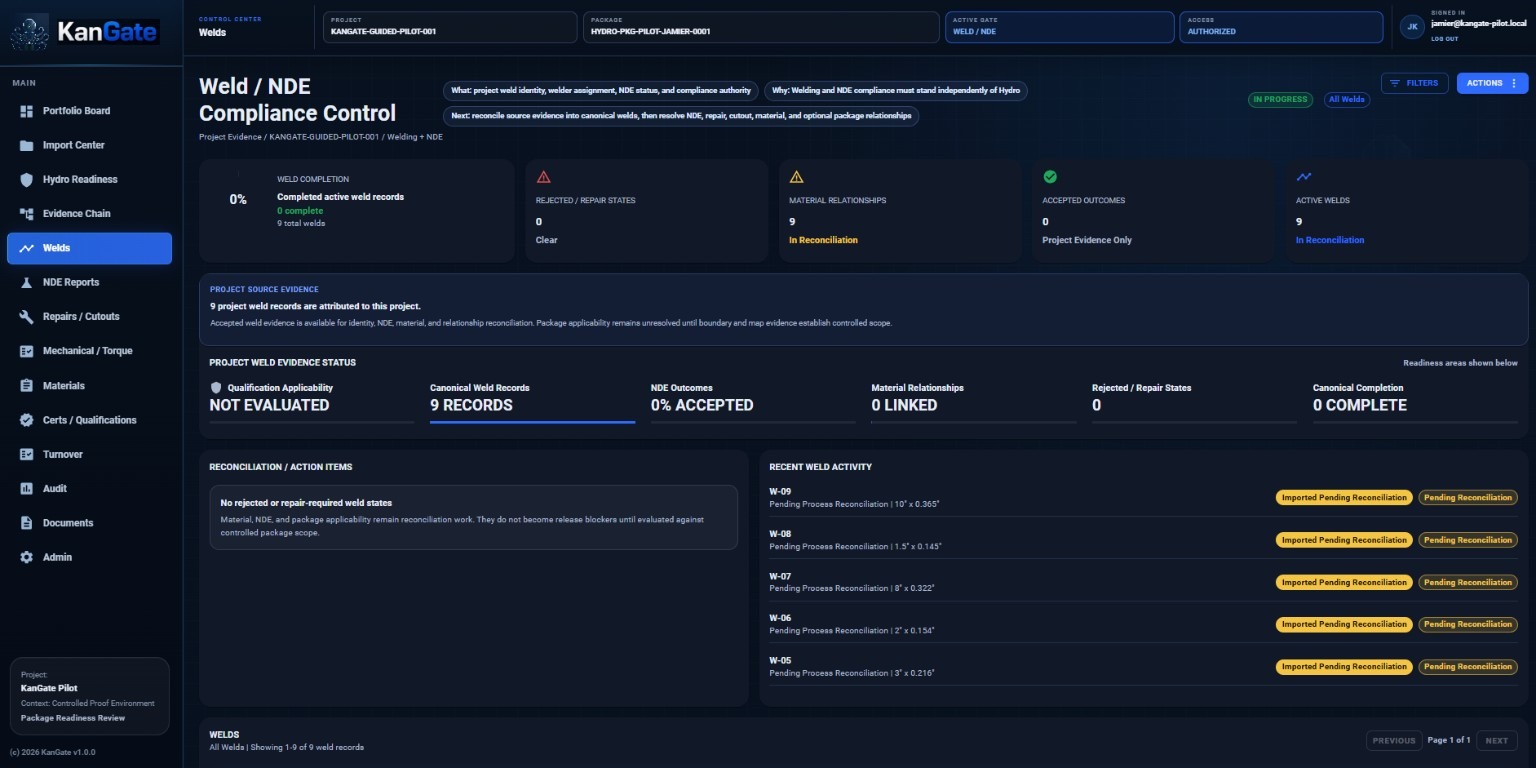Click the JK user avatar
Image resolution: width=1536 pixels, height=768 pixels.
1412,27
